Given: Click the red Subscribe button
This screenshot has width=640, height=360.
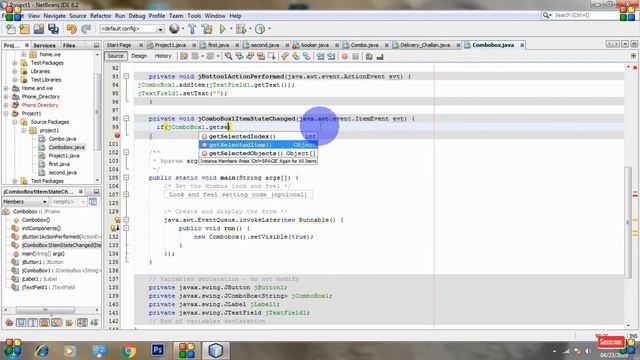Looking at the screenshot, I should pyautogui.click(x=611, y=342).
